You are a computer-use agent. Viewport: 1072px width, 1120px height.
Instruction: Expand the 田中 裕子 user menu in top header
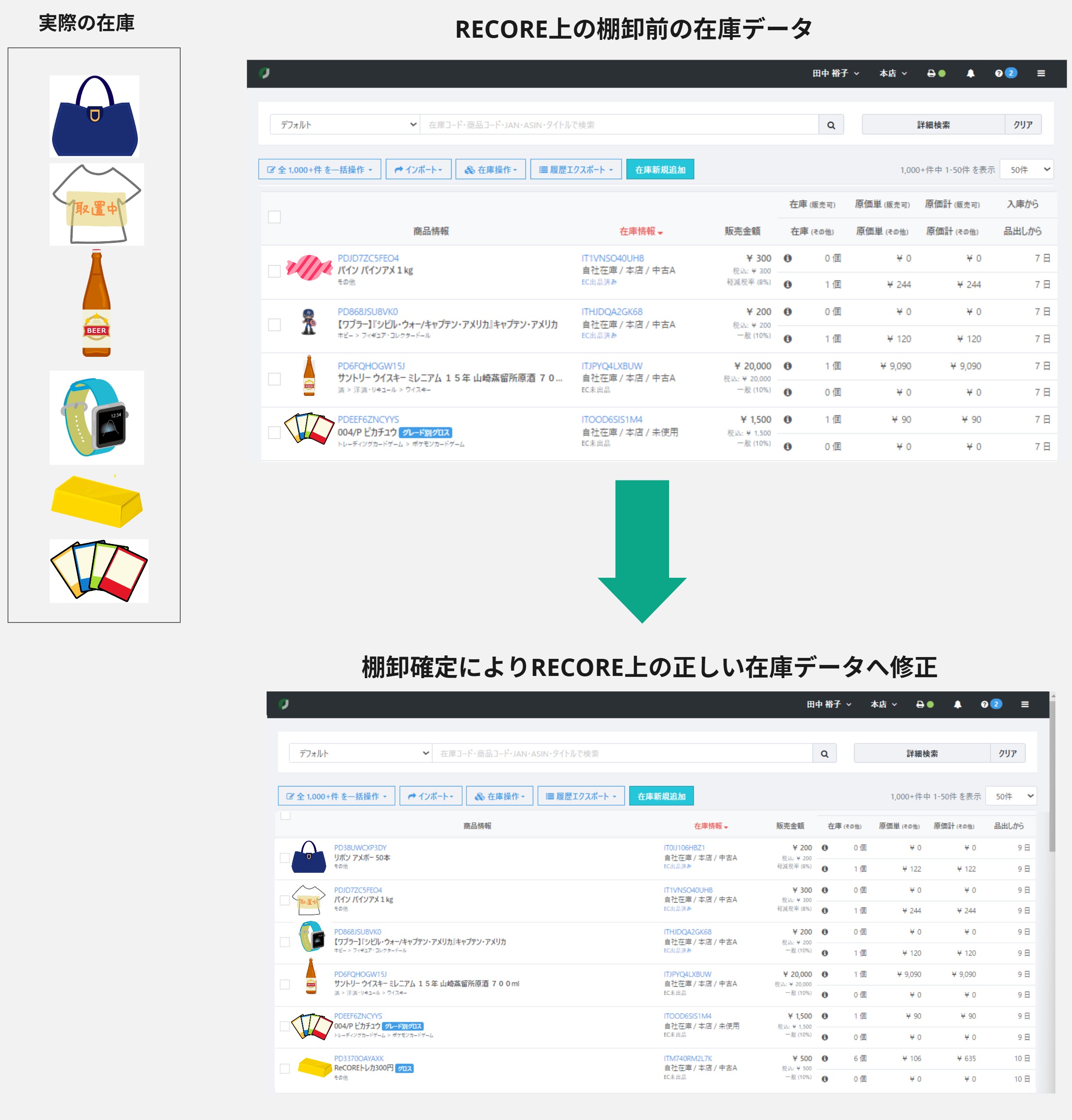click(835, 73)
